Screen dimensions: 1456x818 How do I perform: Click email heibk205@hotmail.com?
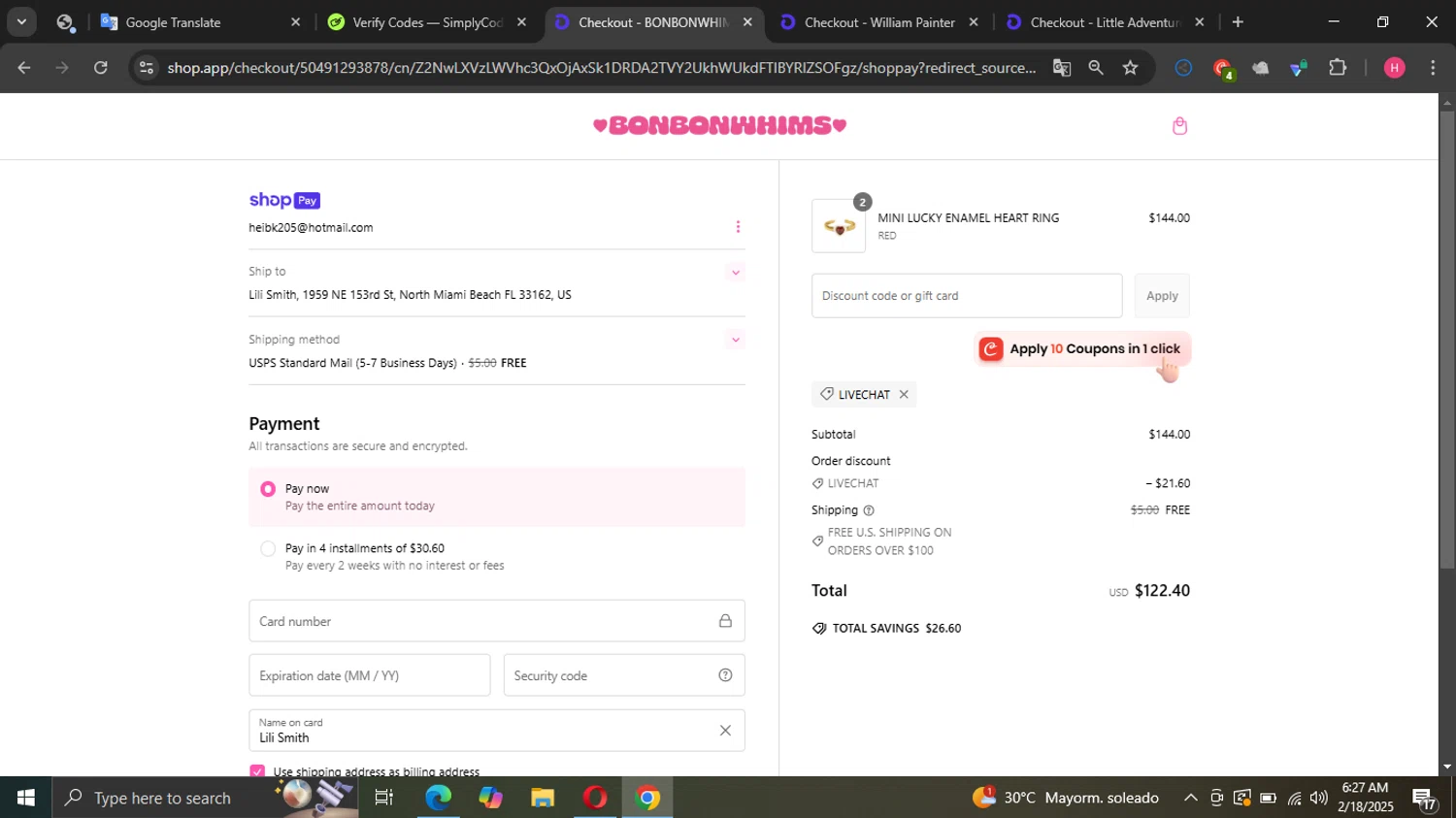click(x=311, y=228)
